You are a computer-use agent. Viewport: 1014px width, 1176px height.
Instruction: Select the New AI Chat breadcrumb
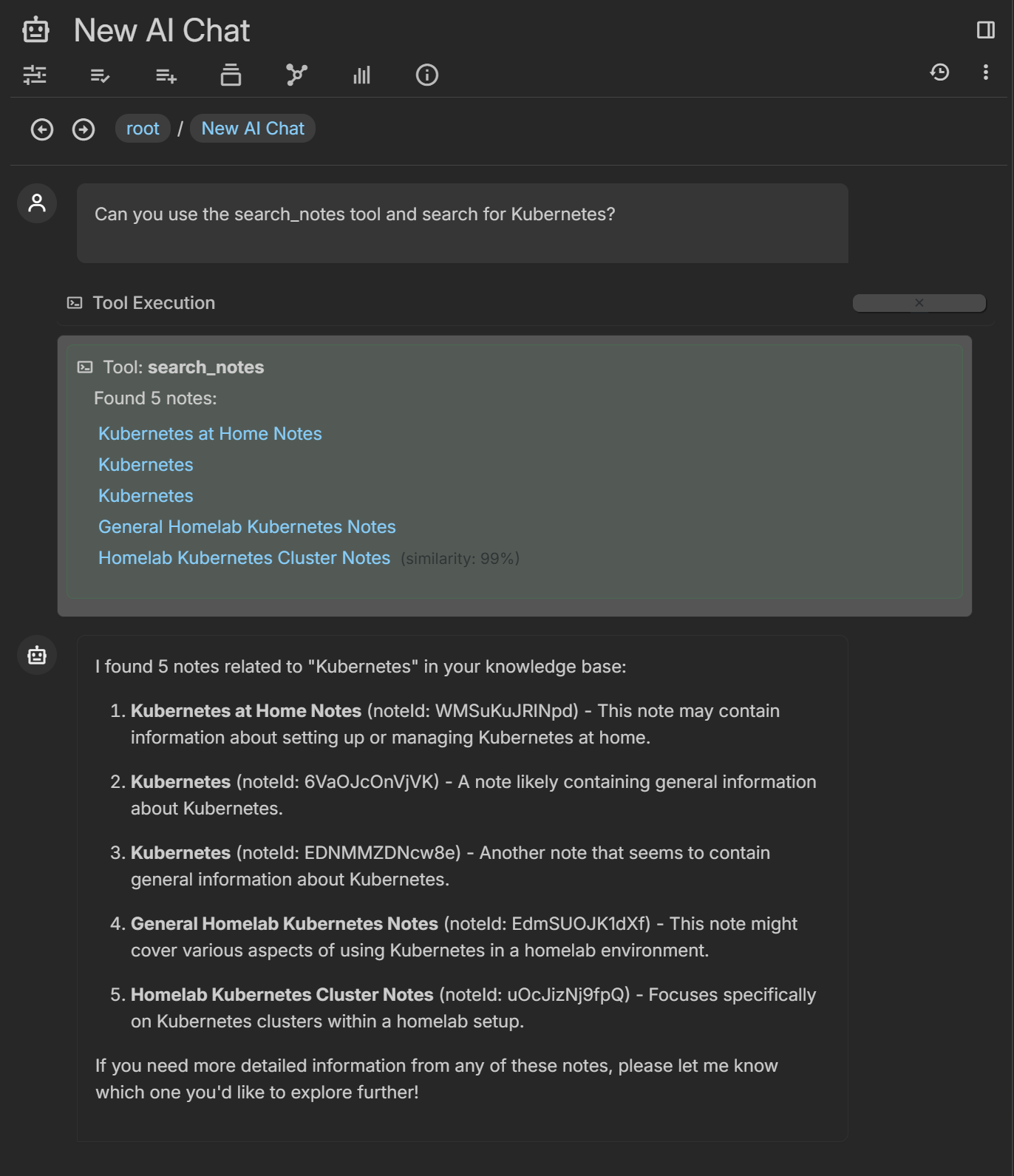tap(252, 128)
